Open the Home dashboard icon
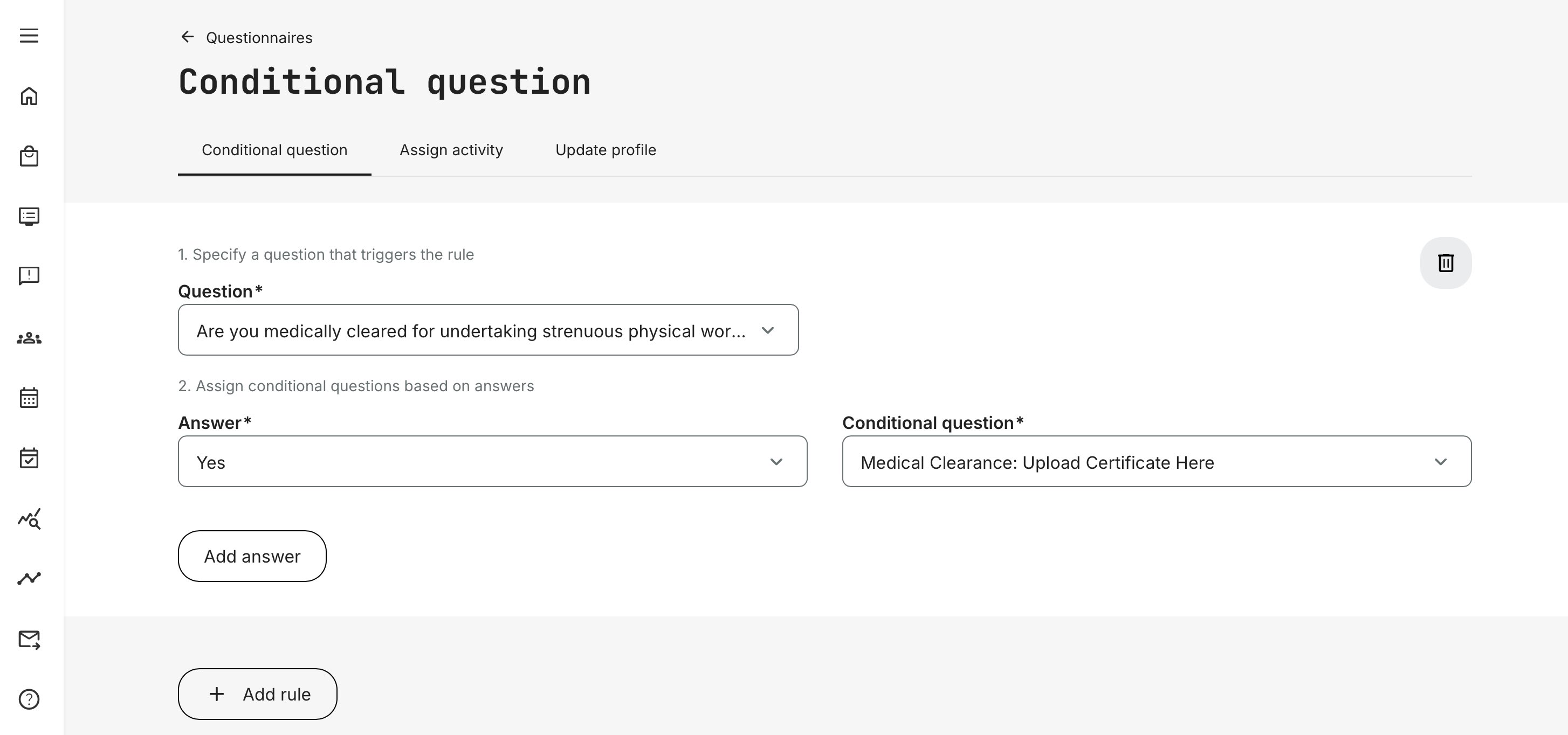This screenshot has width=1568, height=735. click(29, 96)
